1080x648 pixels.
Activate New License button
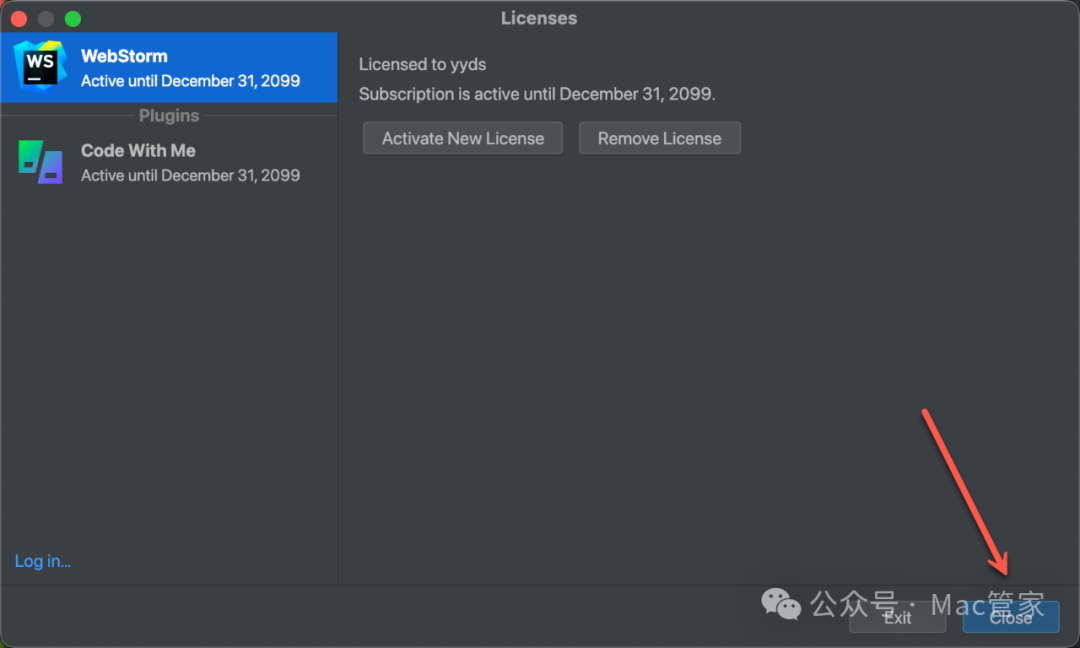point(463,138)
